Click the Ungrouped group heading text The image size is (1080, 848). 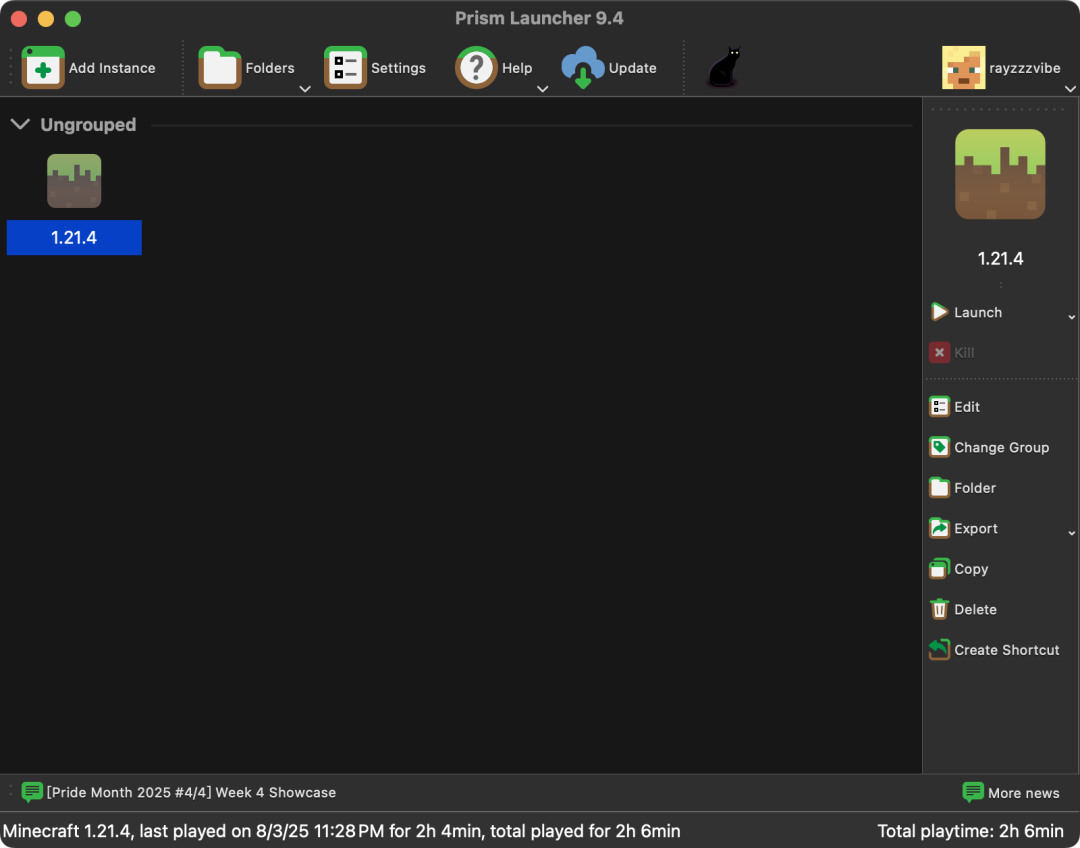click(x=88, y=125)
